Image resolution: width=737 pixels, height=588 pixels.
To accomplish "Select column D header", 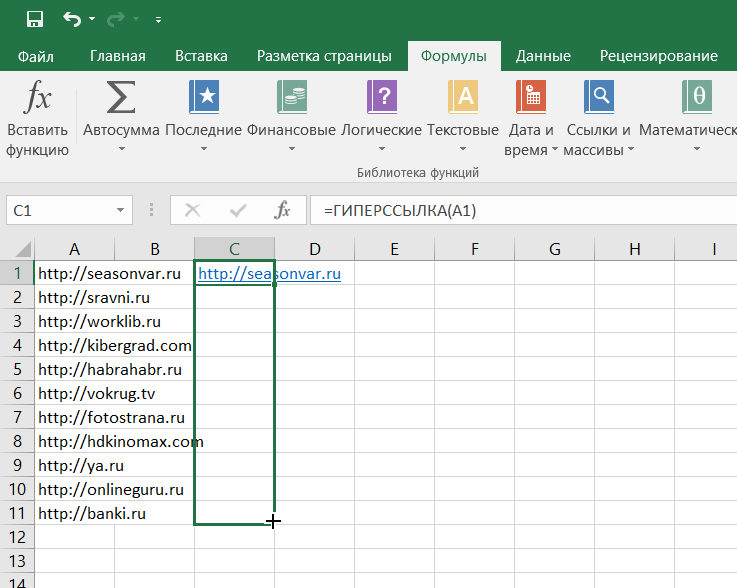I will point(314,249).
